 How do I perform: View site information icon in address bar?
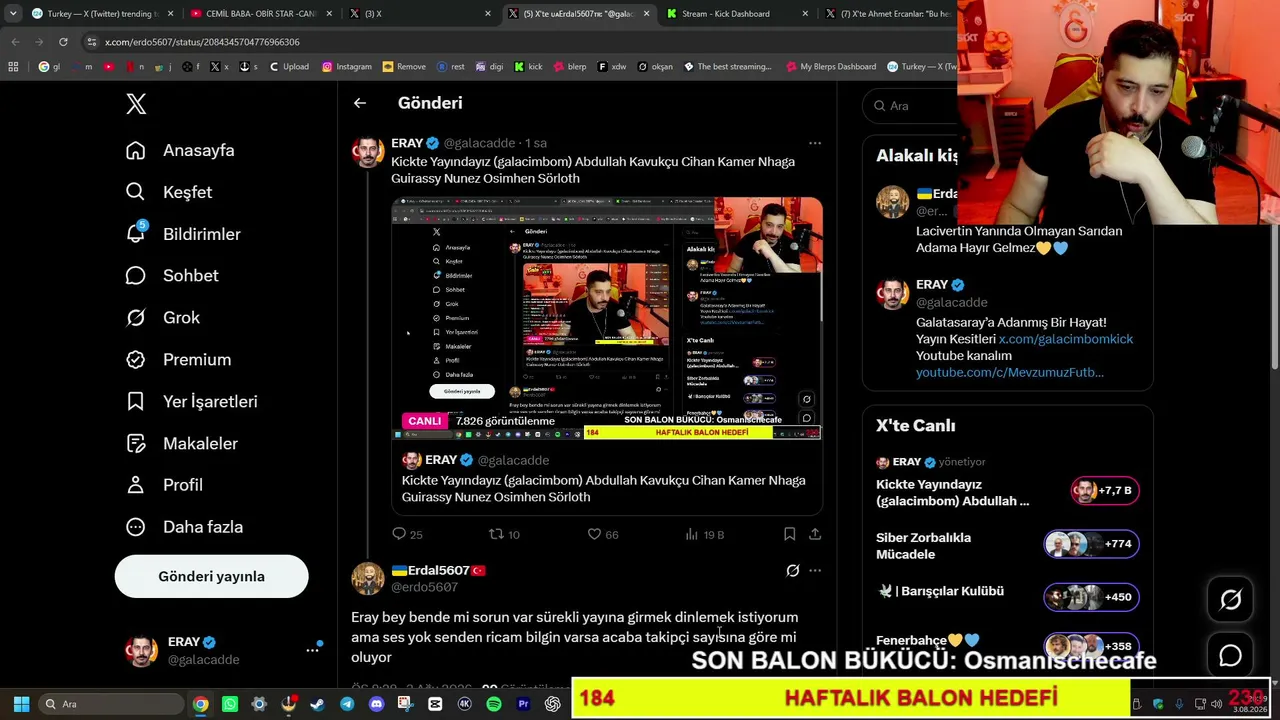(x=92, y=42)
